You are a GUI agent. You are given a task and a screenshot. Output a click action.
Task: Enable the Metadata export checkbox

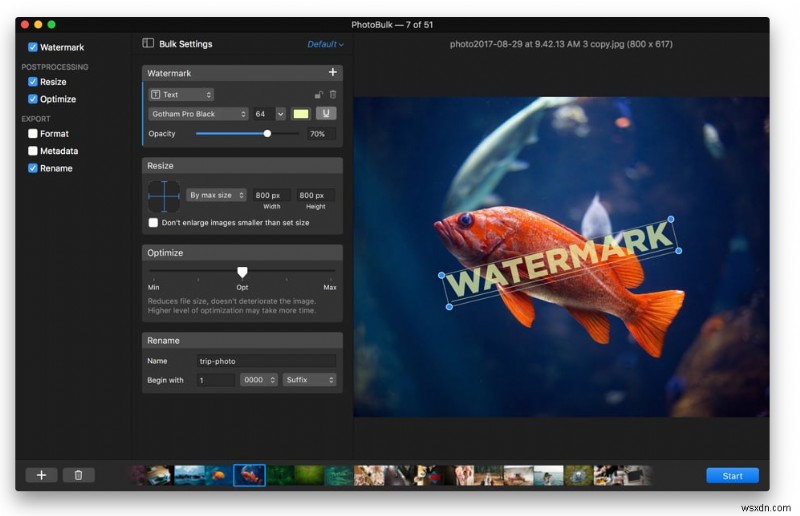coord(33,151)
